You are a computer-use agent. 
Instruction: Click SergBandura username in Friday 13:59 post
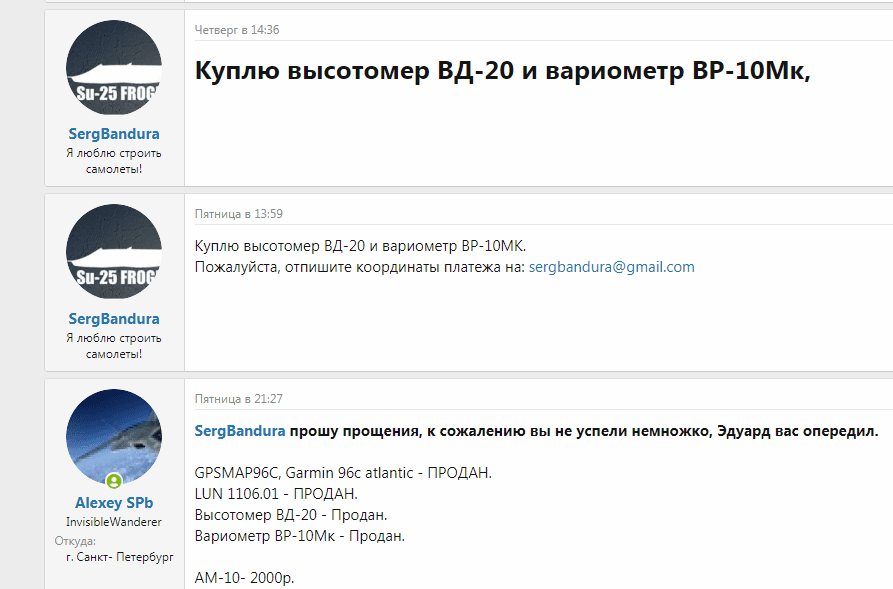click(x=114, y=318)
